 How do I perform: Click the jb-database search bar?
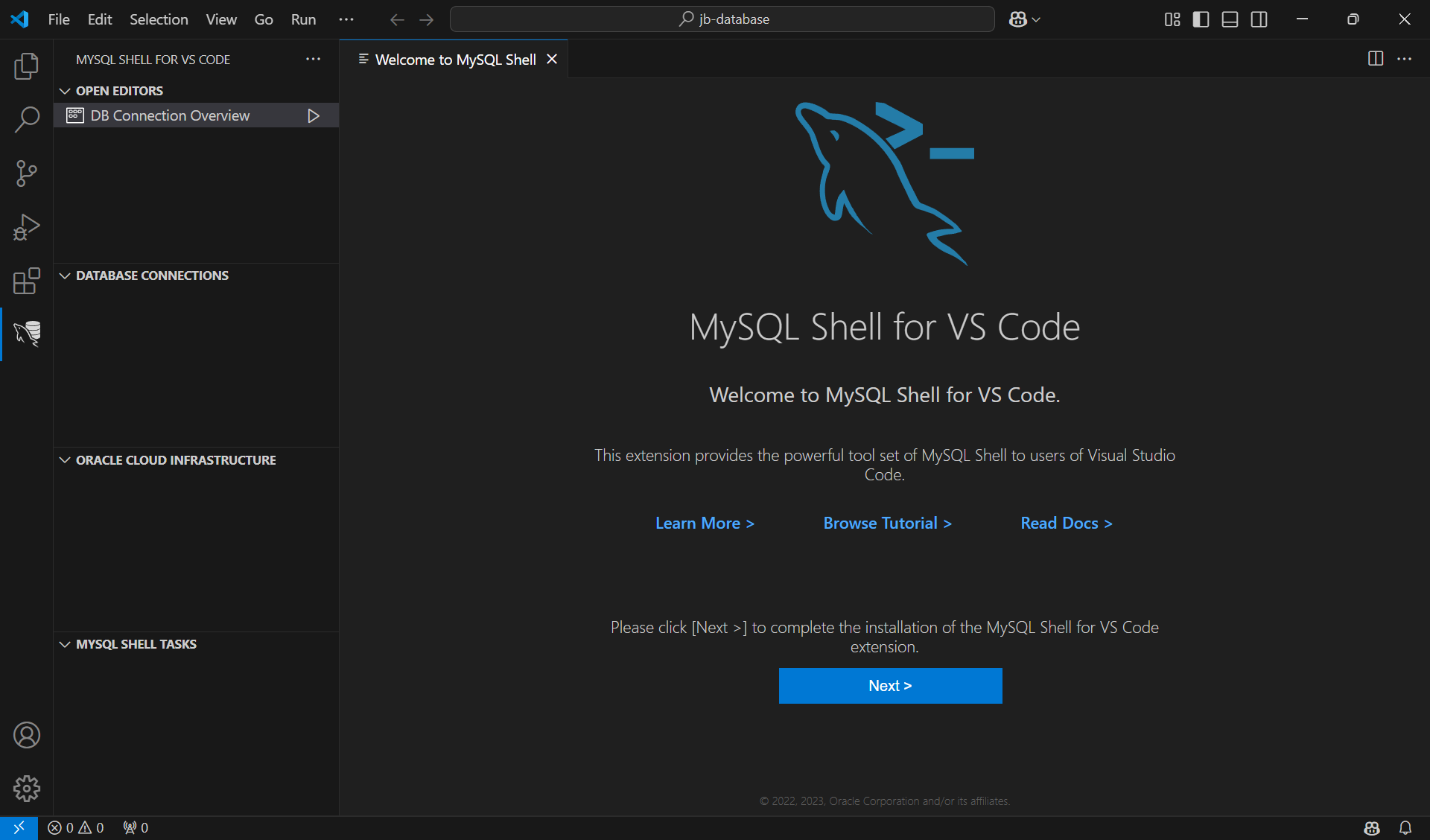[722, 19]
